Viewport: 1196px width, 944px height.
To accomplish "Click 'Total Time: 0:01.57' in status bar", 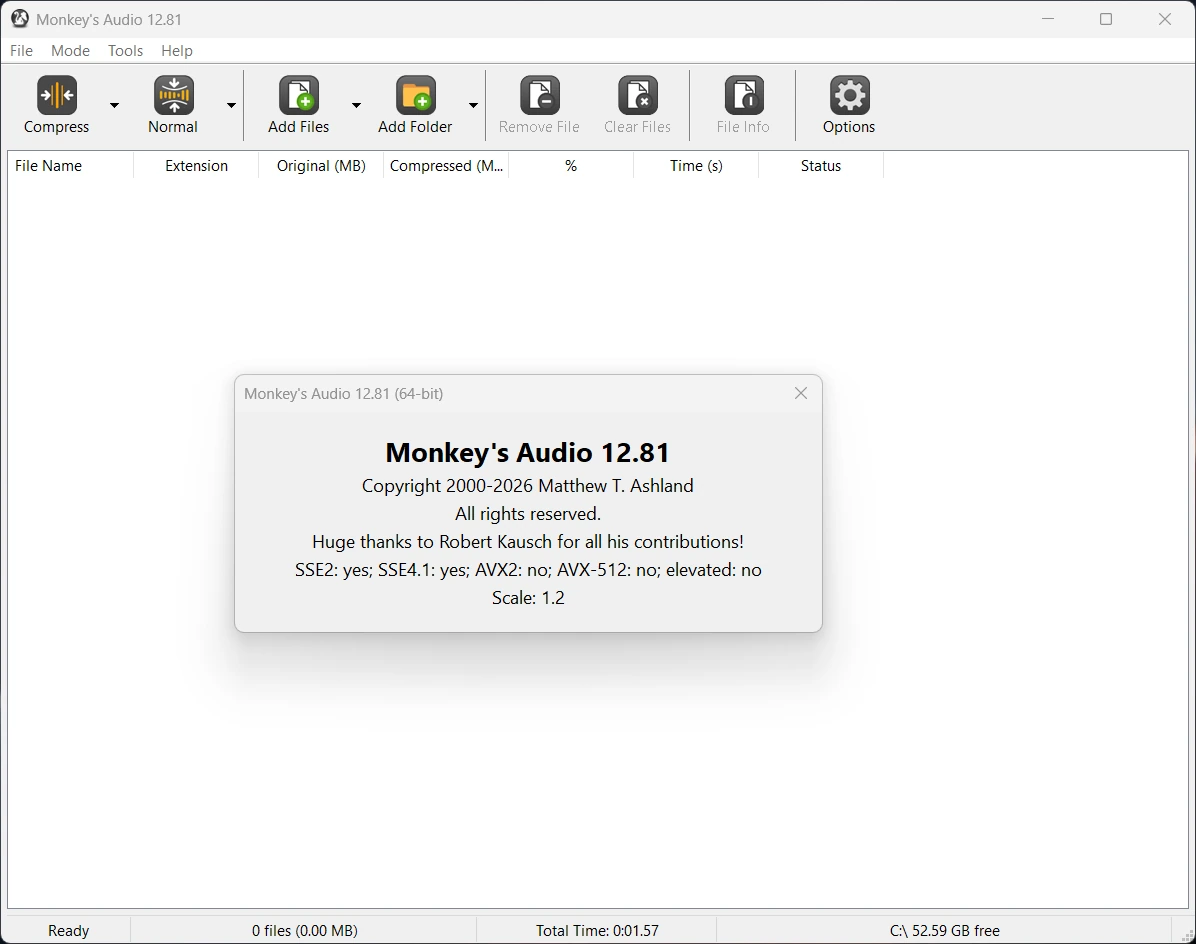I will (x=597, y=930).
